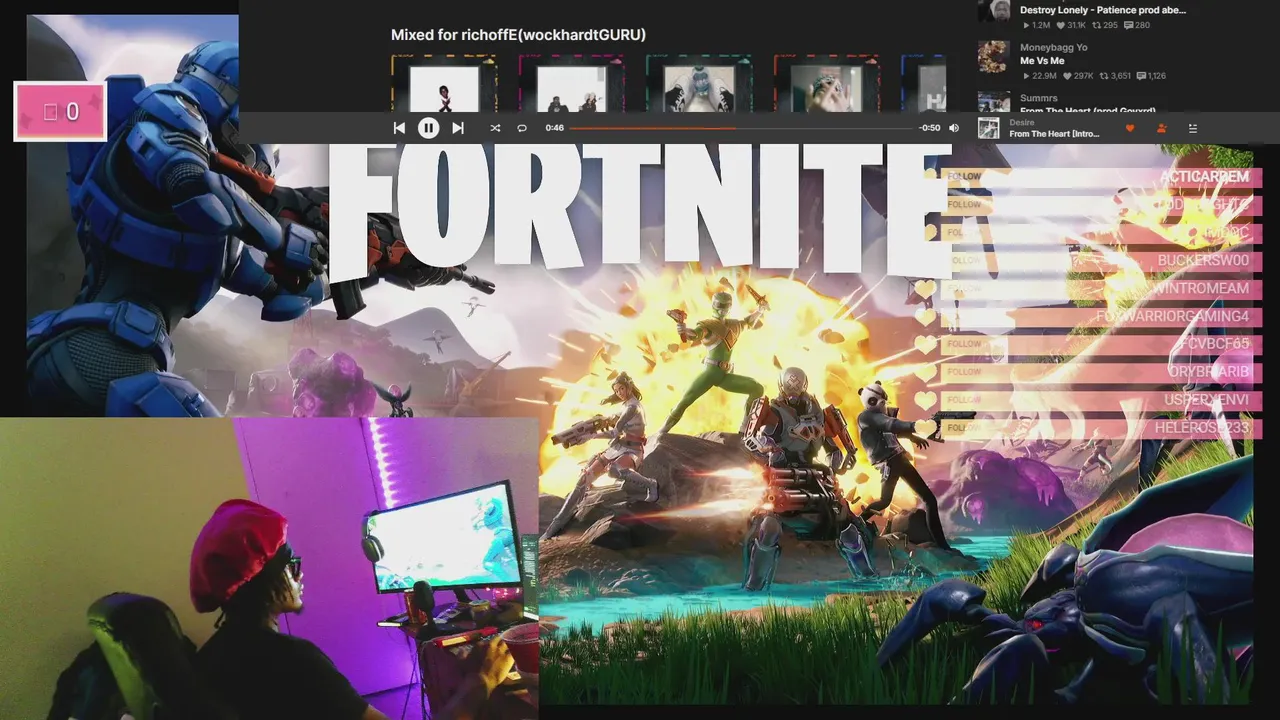This screenshot has width=1280, height=720.
Task: Toggle repeat in the music player
Action: 522,128
